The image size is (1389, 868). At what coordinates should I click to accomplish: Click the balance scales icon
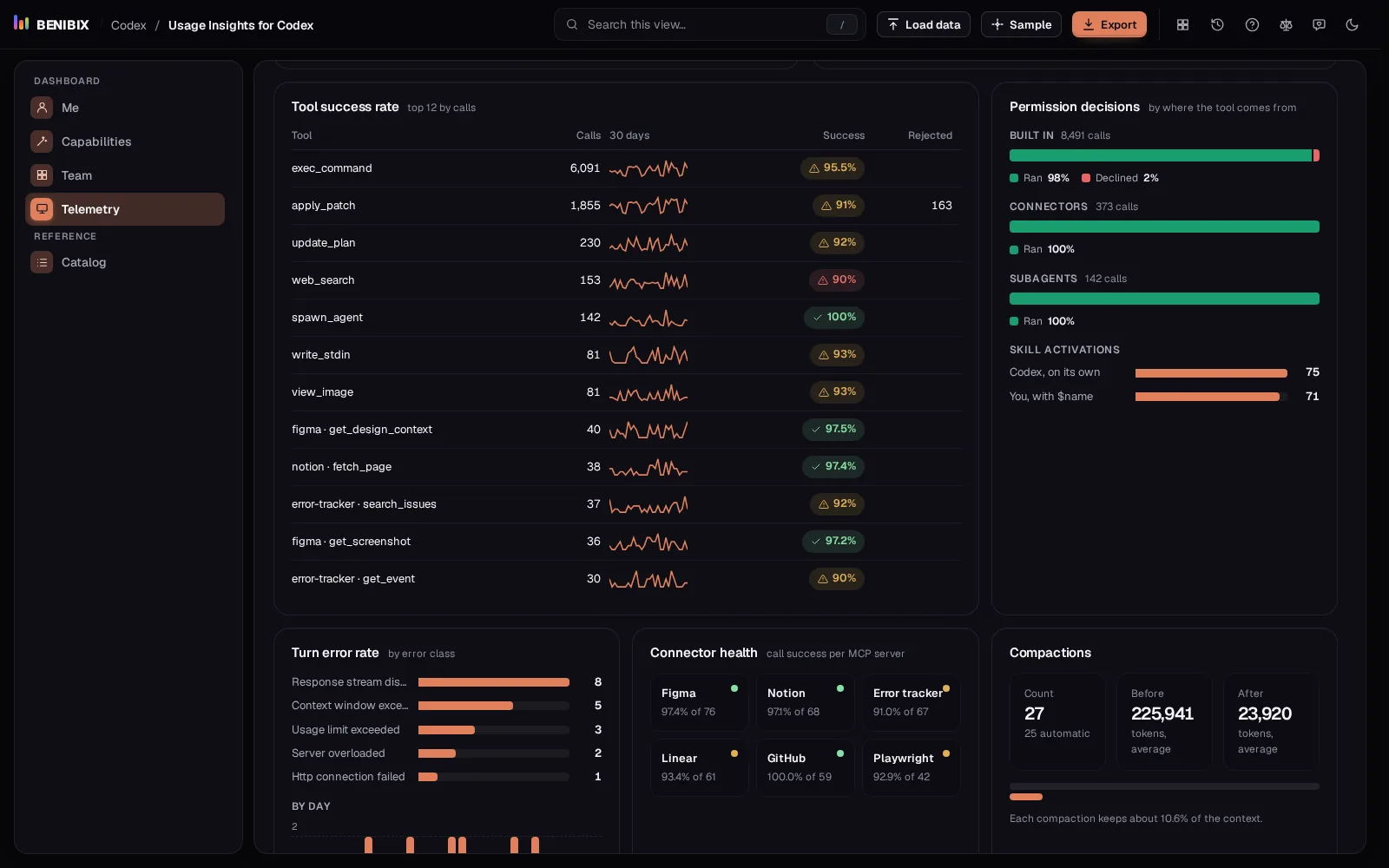click(x=1286, y=25)
